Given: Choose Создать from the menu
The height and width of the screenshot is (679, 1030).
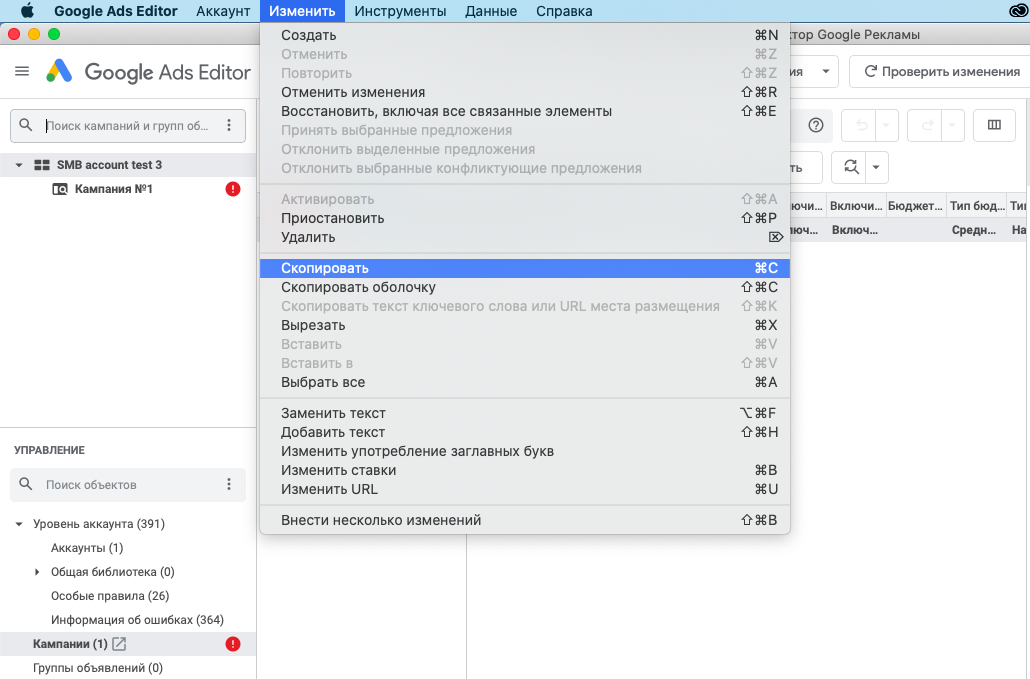Looking at the screenshot, I should [525, 35].
